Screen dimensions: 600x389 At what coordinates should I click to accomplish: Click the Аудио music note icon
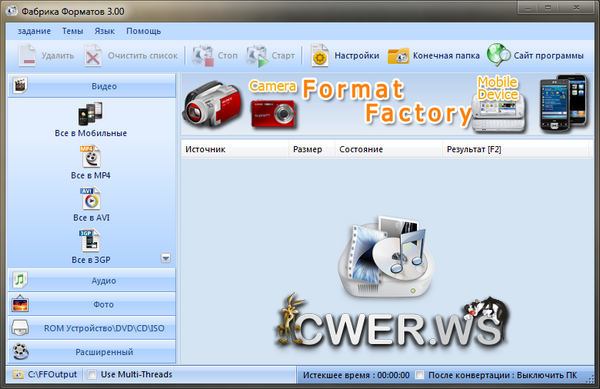(x=20, y=280)
